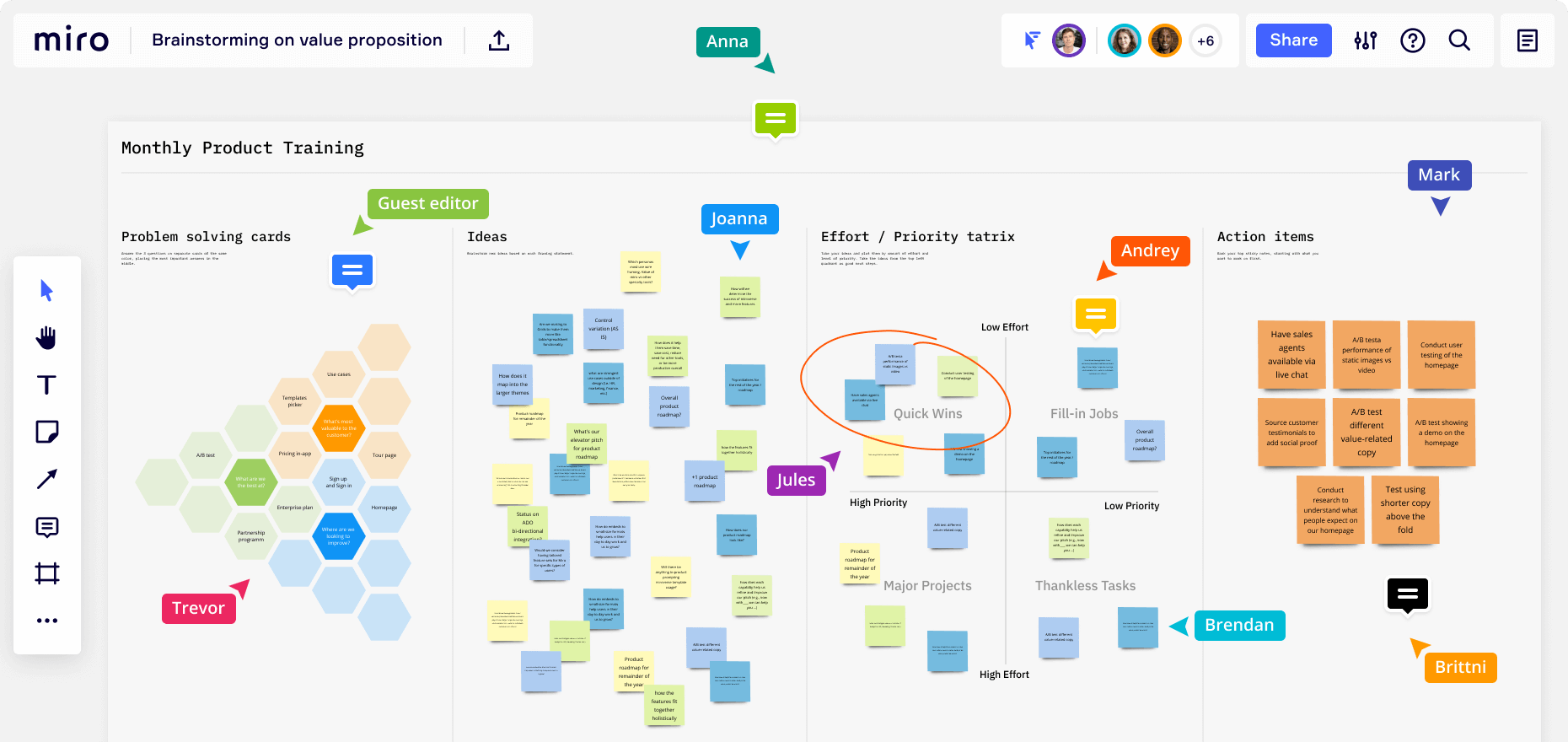Click the Ideas section heading
The height and width of the screenshot is (742, 1568).
(487, 237)
